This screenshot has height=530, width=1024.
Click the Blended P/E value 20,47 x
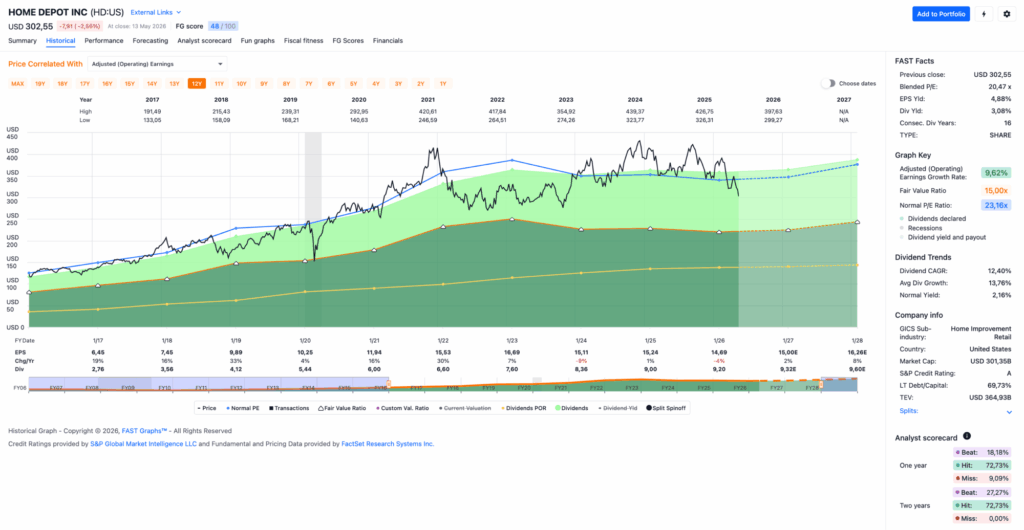click(x=998, y=87)
